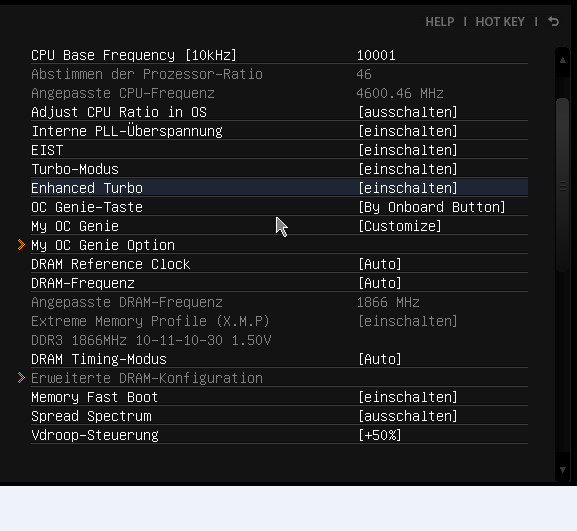Select the Vdroop-Steuerung label
The image size is (577, 531).
point(95,435)
